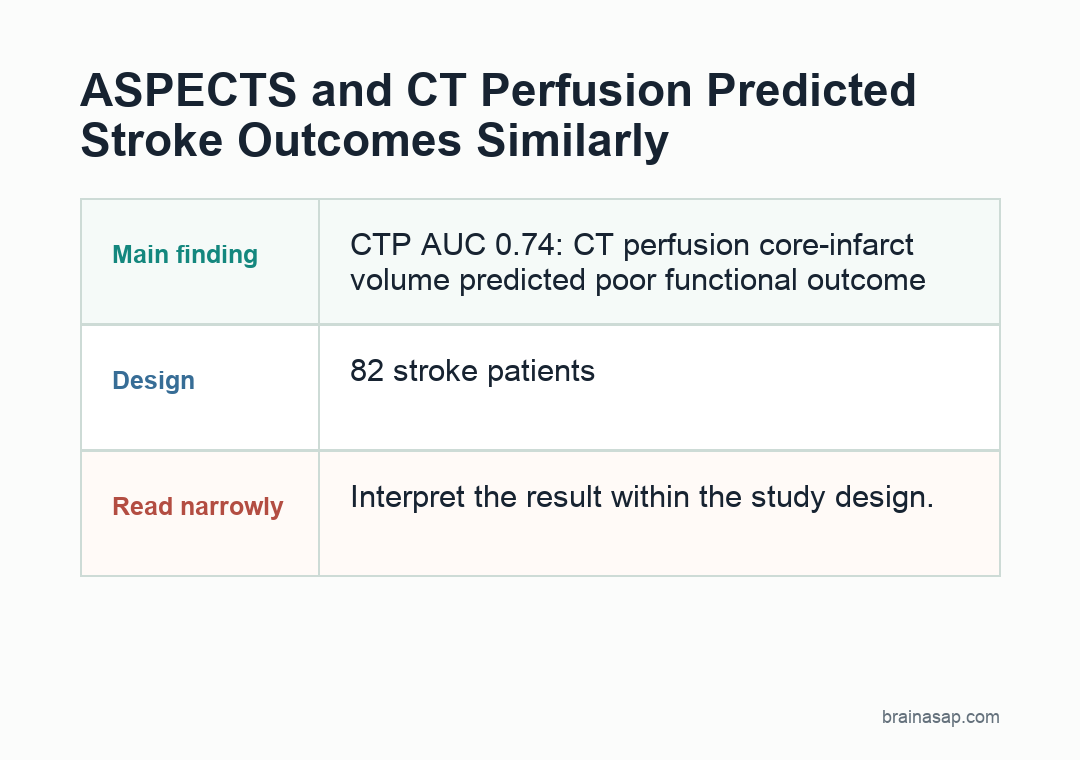Click 'Interpret the result within the study design' sentence
Viewport: 1080px width, 760px height.
click(x=642, y=497)
